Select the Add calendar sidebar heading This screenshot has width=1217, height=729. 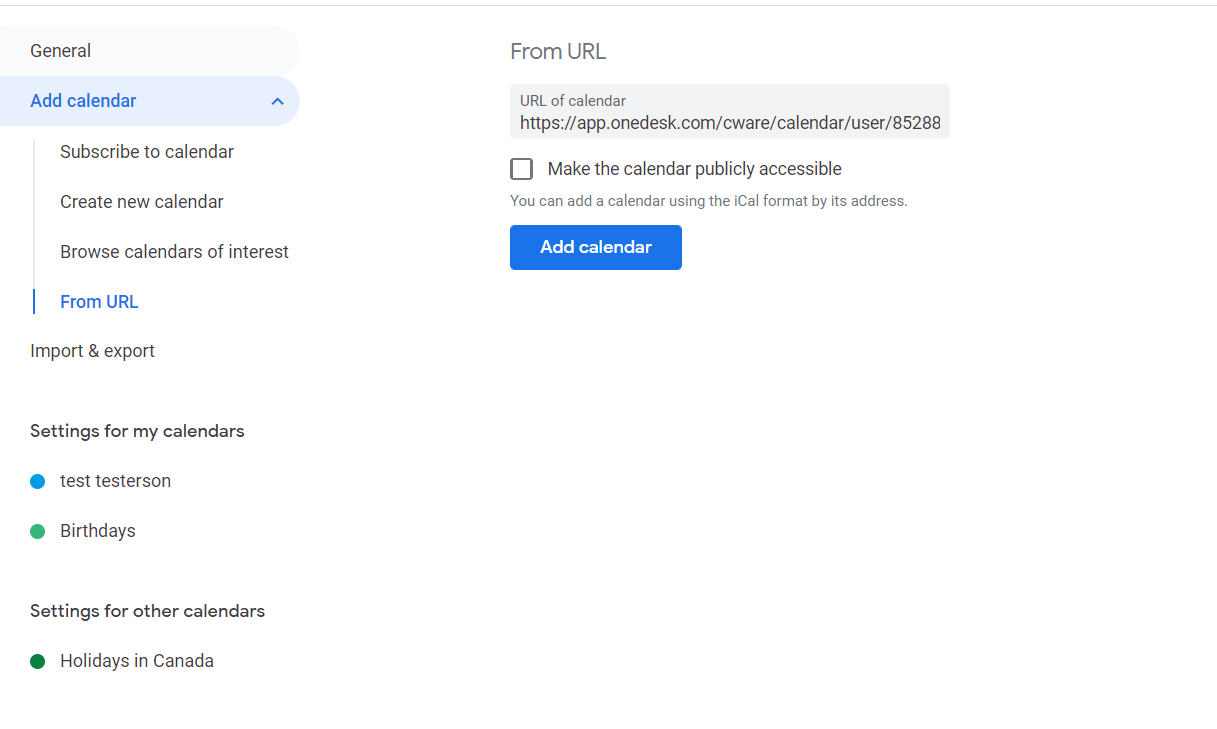(84, 101)
